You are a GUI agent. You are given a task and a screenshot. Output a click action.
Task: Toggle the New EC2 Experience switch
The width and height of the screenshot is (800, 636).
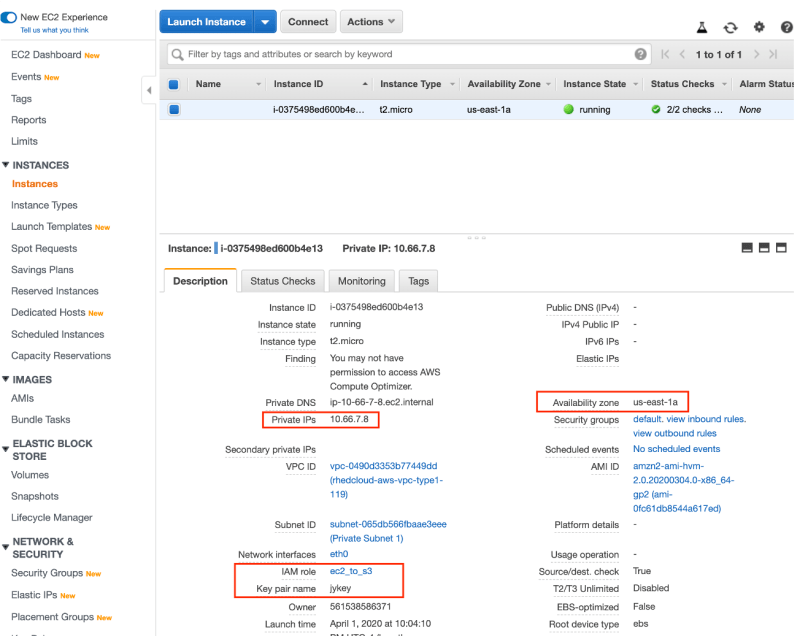coord(9,18)
